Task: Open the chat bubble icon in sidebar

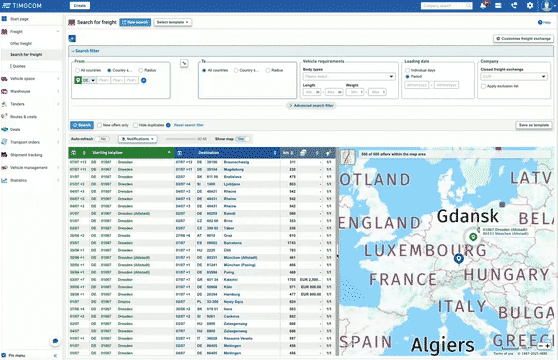Action: 55,341
